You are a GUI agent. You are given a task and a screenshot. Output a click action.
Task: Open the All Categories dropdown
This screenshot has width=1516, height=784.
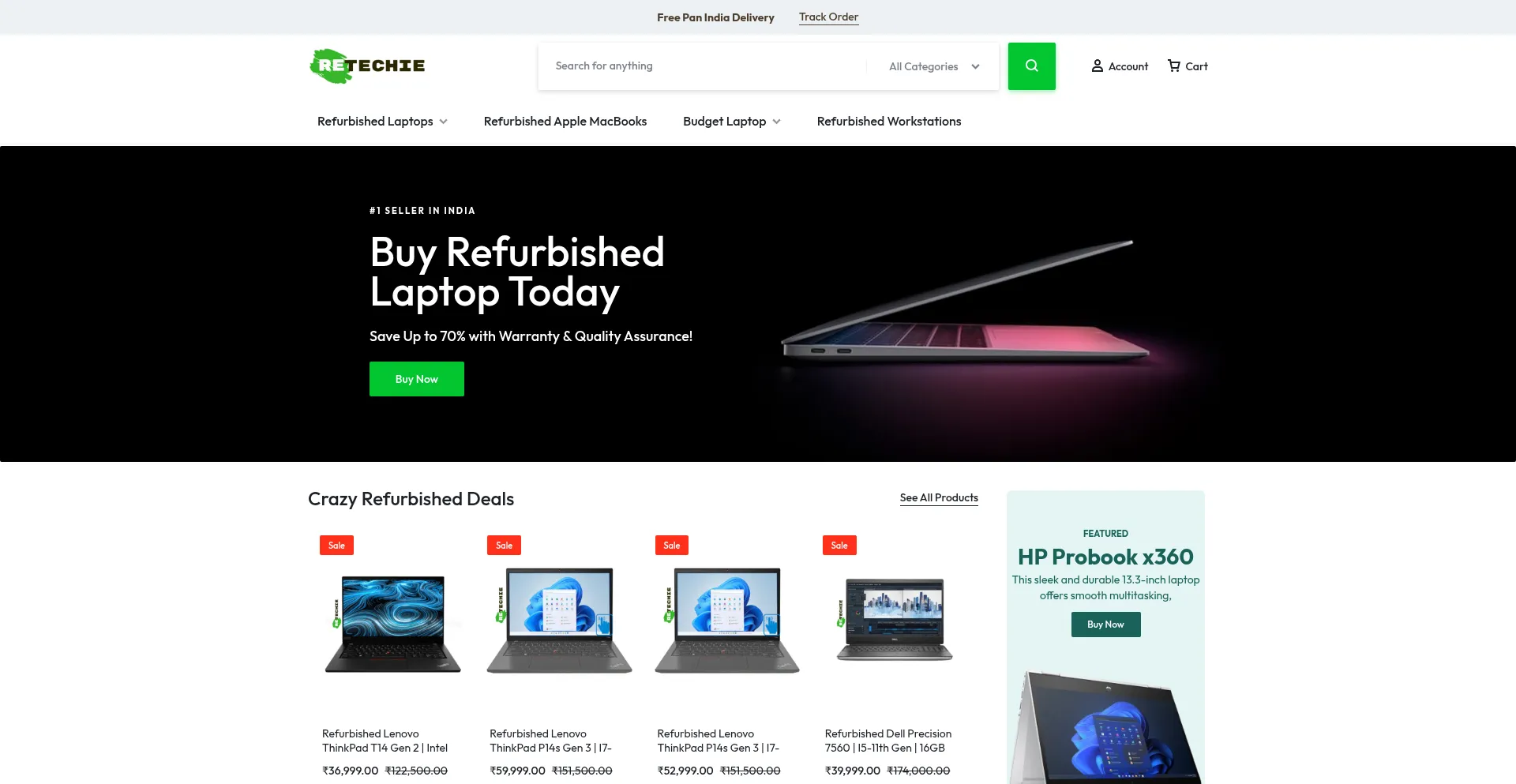[933, 66]
